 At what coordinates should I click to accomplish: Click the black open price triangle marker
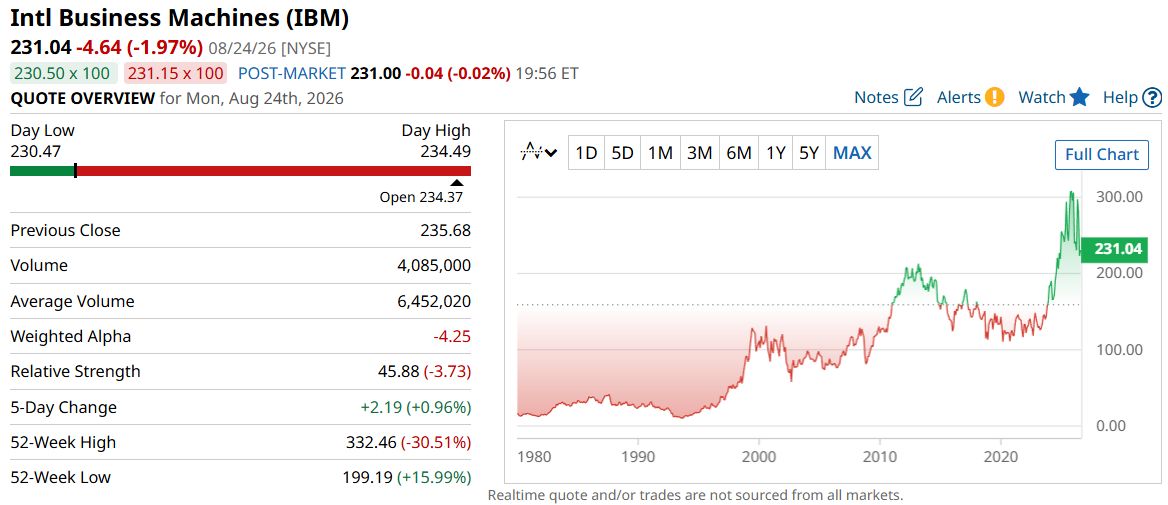point(457,182)
